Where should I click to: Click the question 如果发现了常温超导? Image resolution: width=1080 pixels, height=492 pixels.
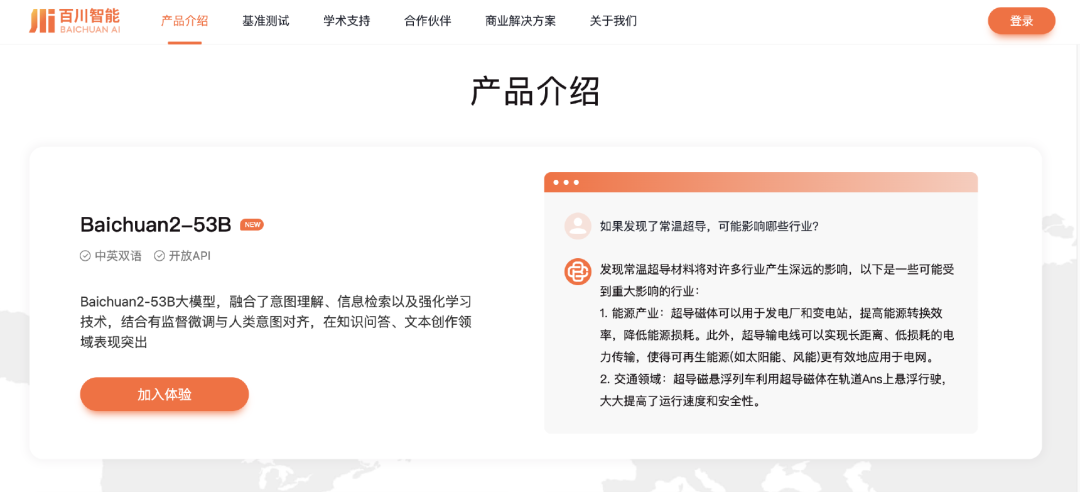pyautogui.click(x=709, y=226)
